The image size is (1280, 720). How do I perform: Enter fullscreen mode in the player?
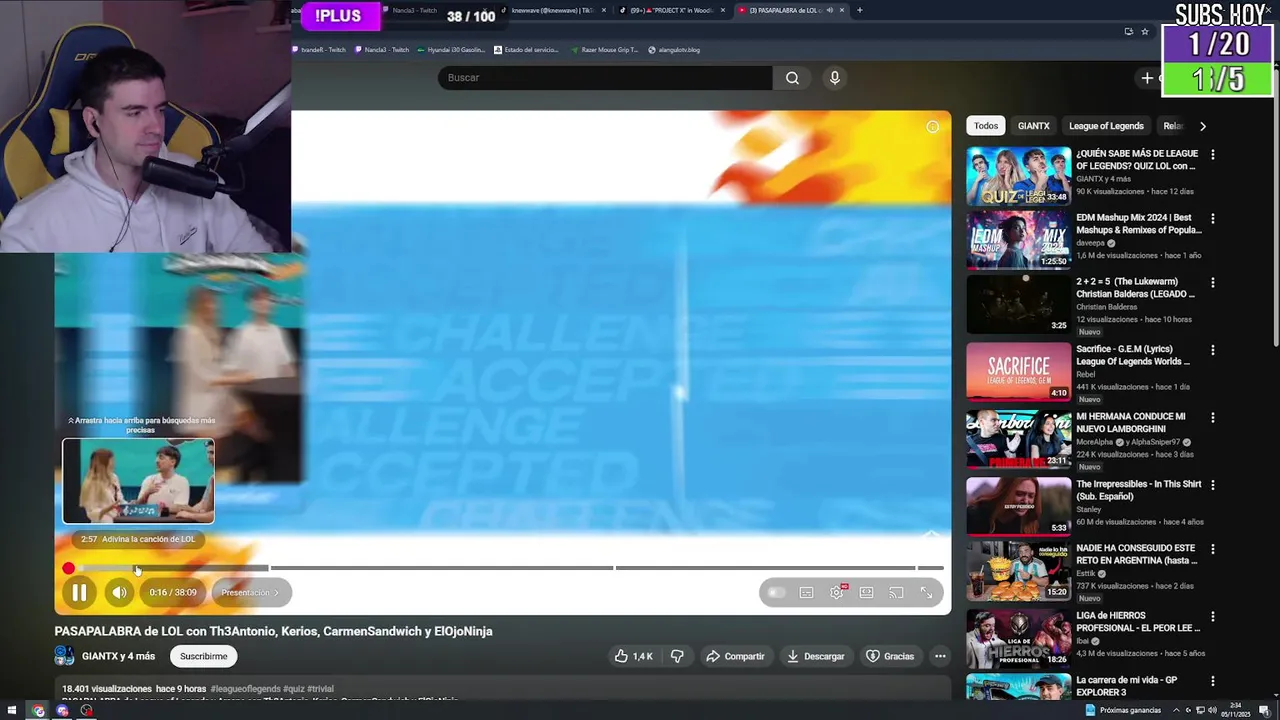tap(927, 593)
